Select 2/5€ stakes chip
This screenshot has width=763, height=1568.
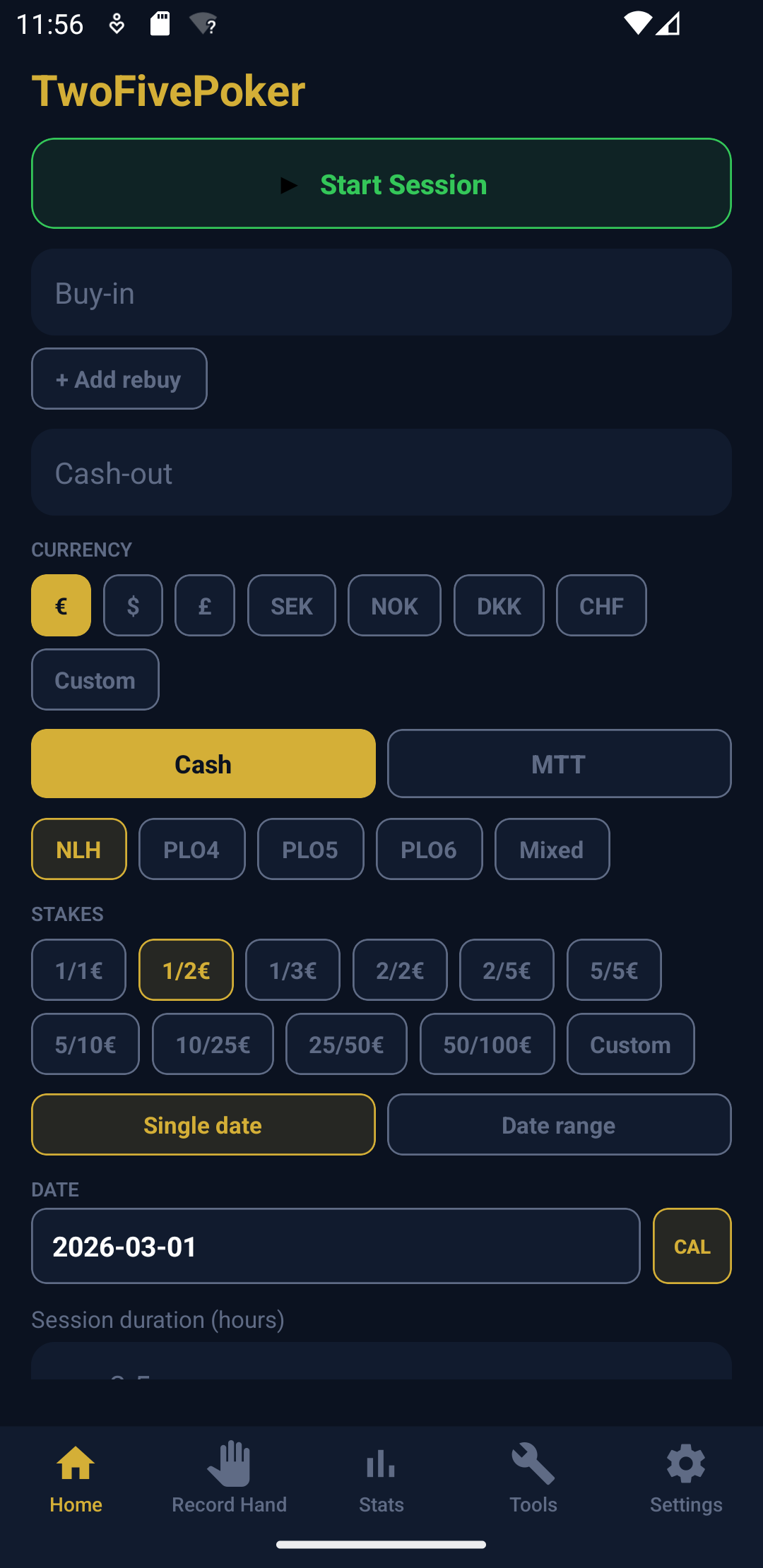pos(507,970)
